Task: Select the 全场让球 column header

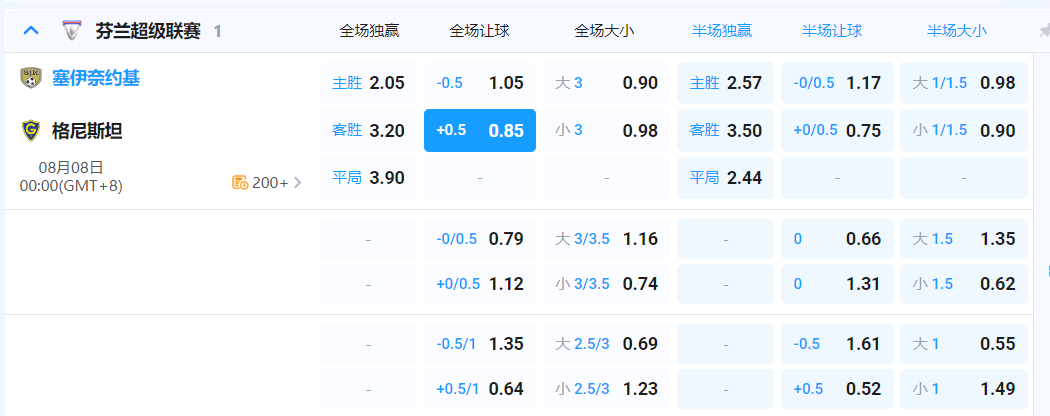Action: click(x=479, y=31)
